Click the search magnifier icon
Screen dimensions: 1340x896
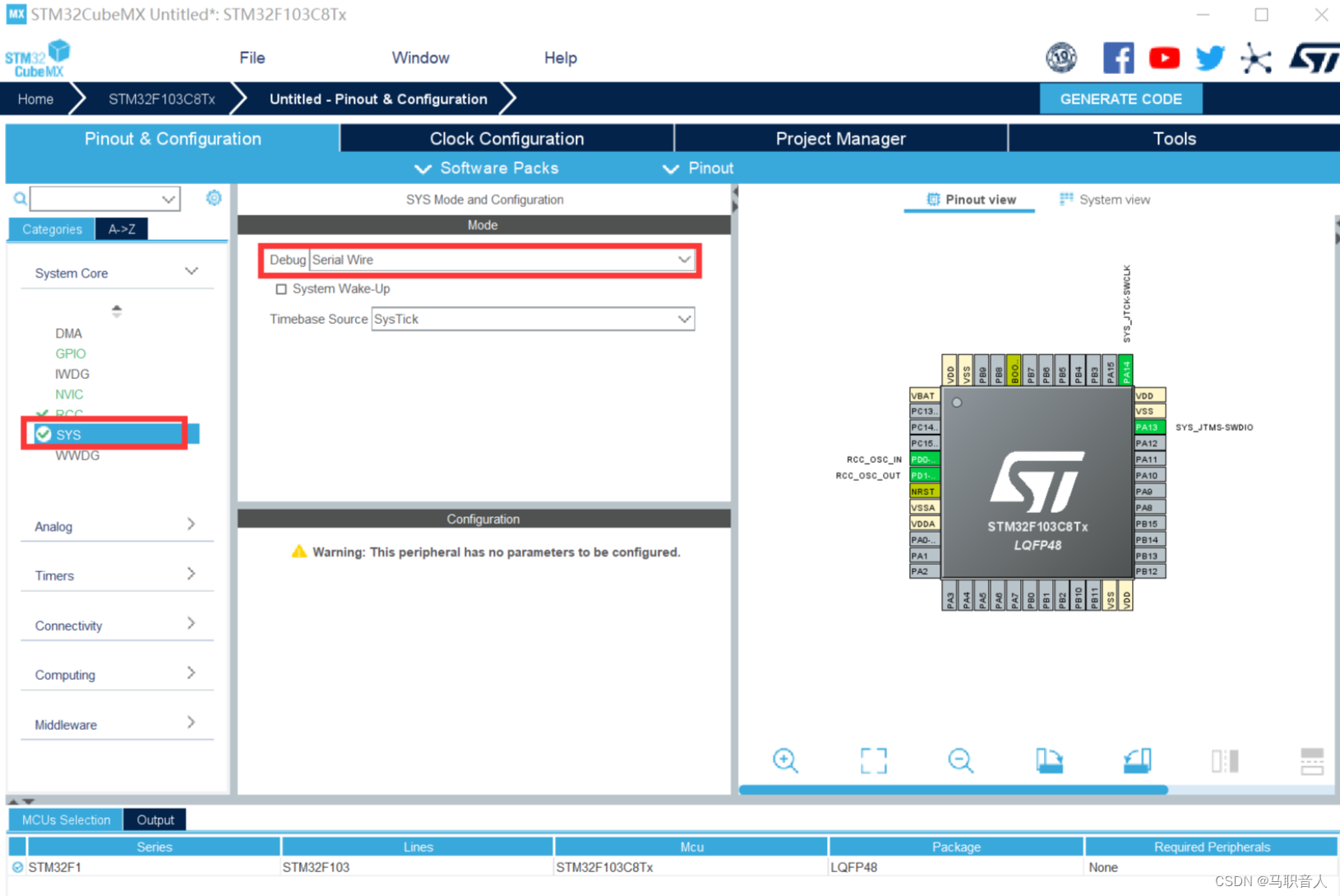point(20,199)
